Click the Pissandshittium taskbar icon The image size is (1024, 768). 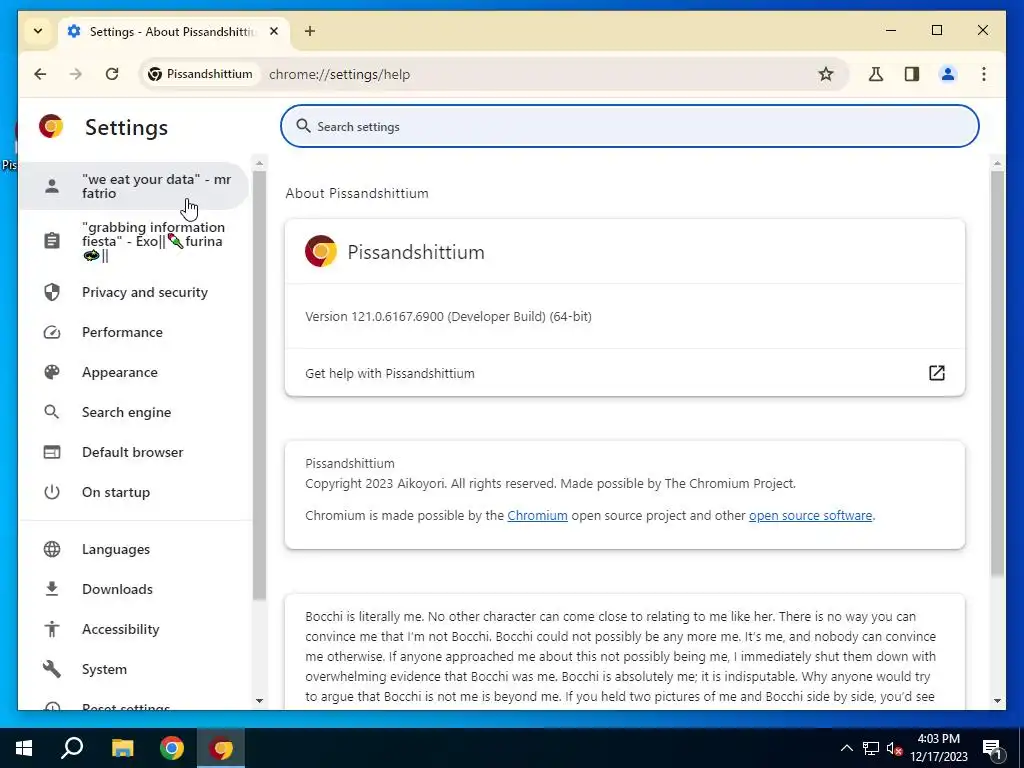point(221,748)
